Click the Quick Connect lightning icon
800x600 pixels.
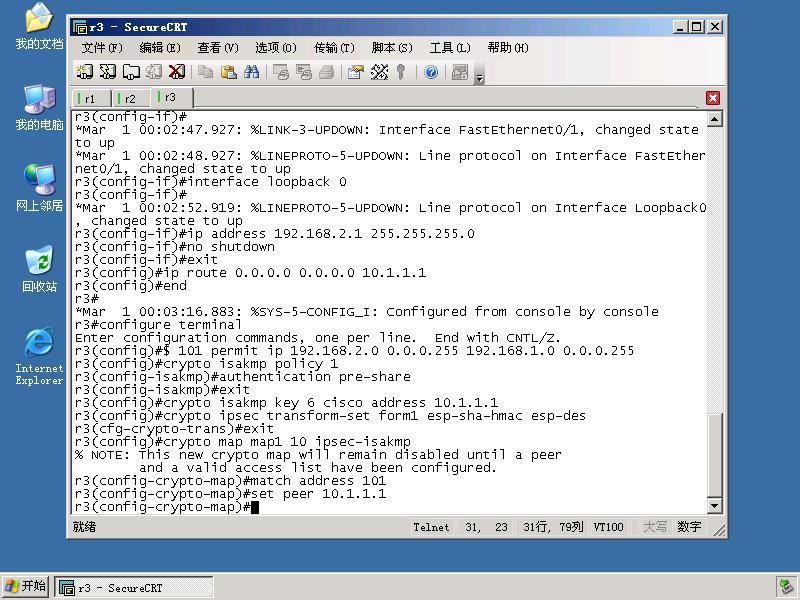[x=108, y=72]
